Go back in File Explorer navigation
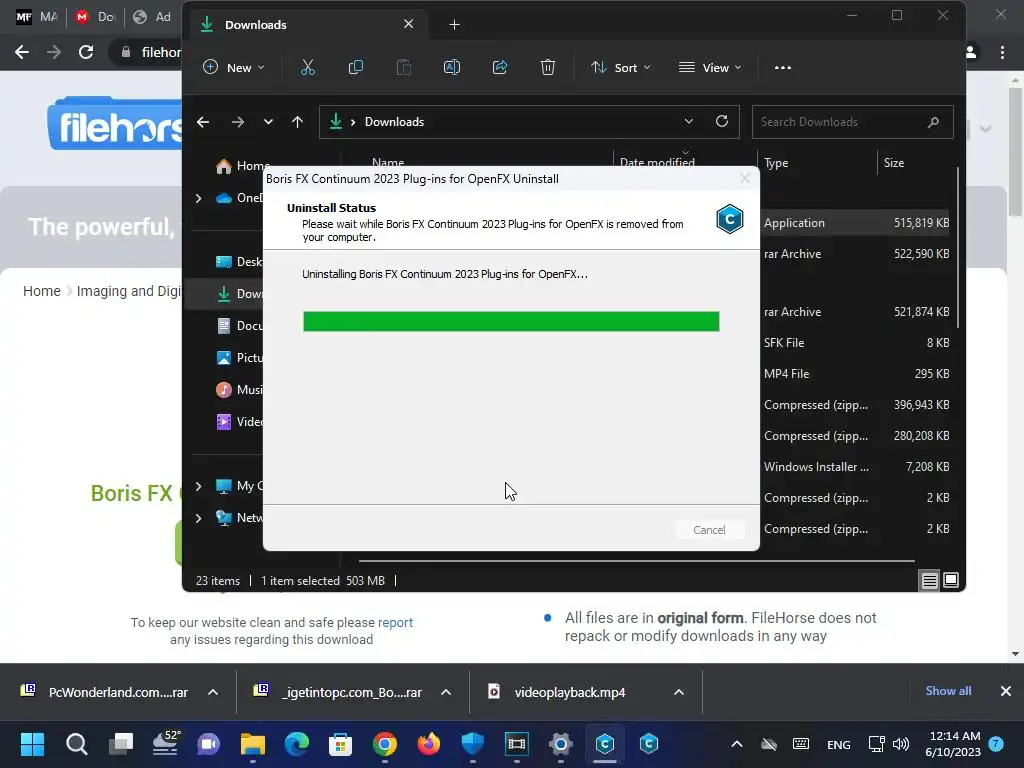The image size is (1024, 768). [x=203, y=122]
